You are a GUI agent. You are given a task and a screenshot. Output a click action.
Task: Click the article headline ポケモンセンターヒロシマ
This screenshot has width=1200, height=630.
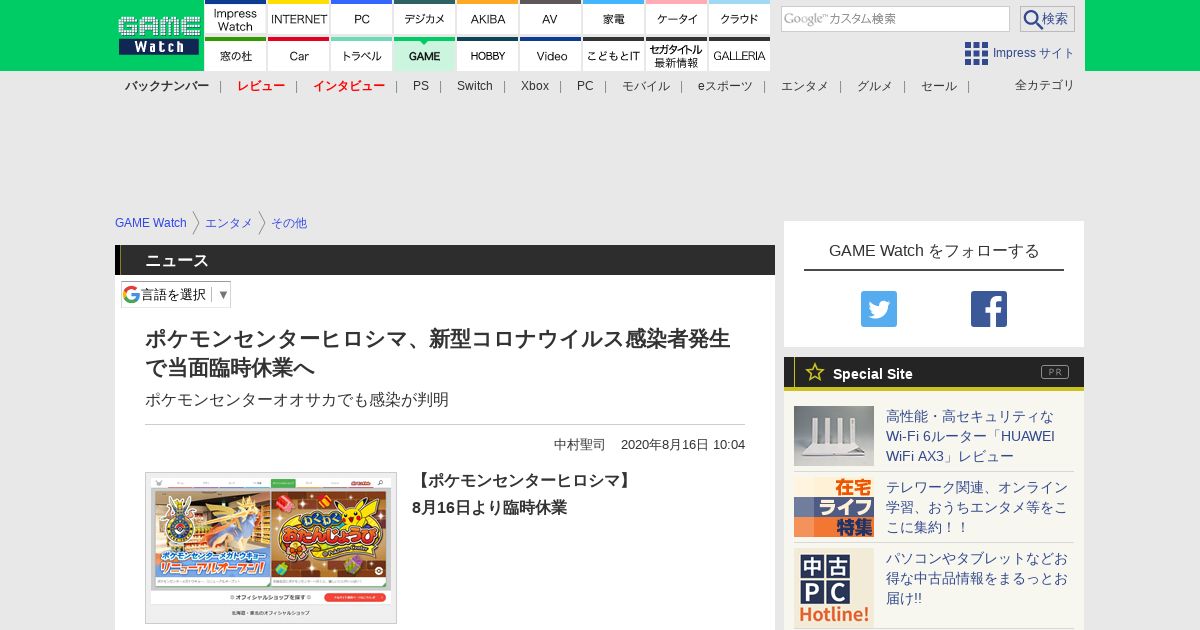[x=438, y=353]
